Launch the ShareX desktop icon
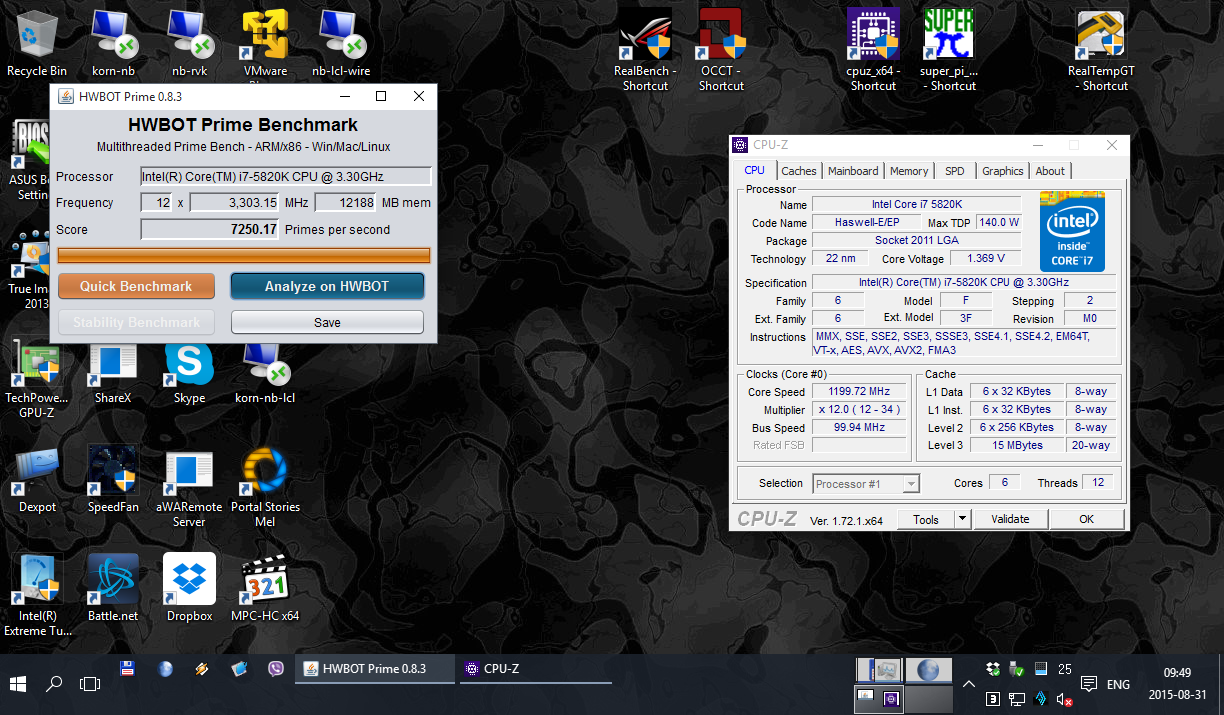The image size is (1224, 715). point(113,372)
